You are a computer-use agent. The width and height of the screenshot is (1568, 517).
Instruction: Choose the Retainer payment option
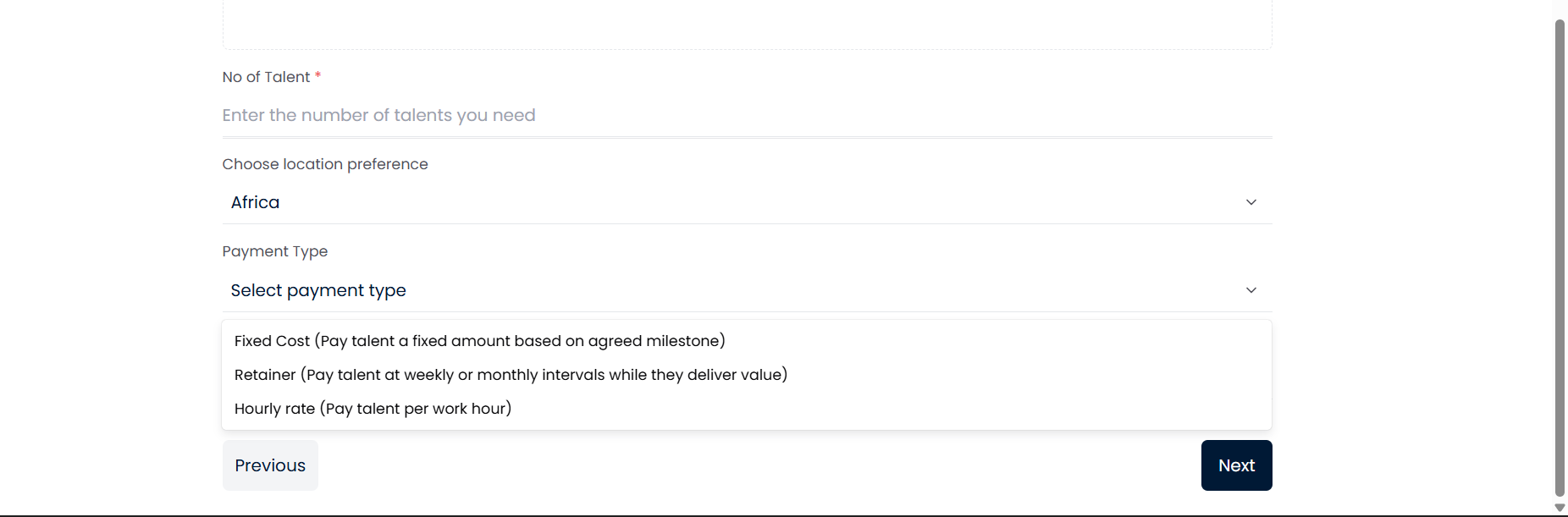click(x=510, y=375)
